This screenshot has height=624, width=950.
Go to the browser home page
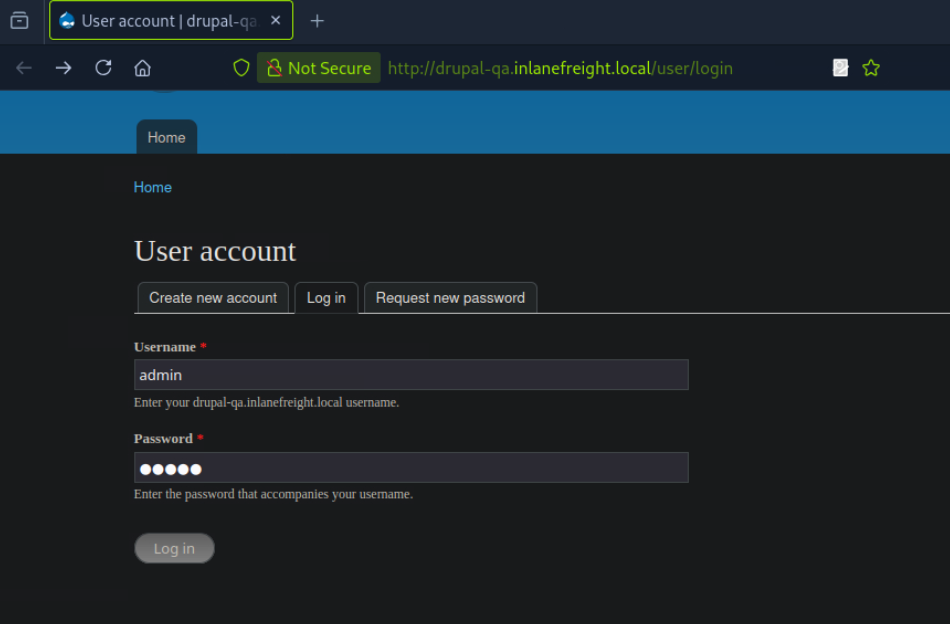coord(143,68)
